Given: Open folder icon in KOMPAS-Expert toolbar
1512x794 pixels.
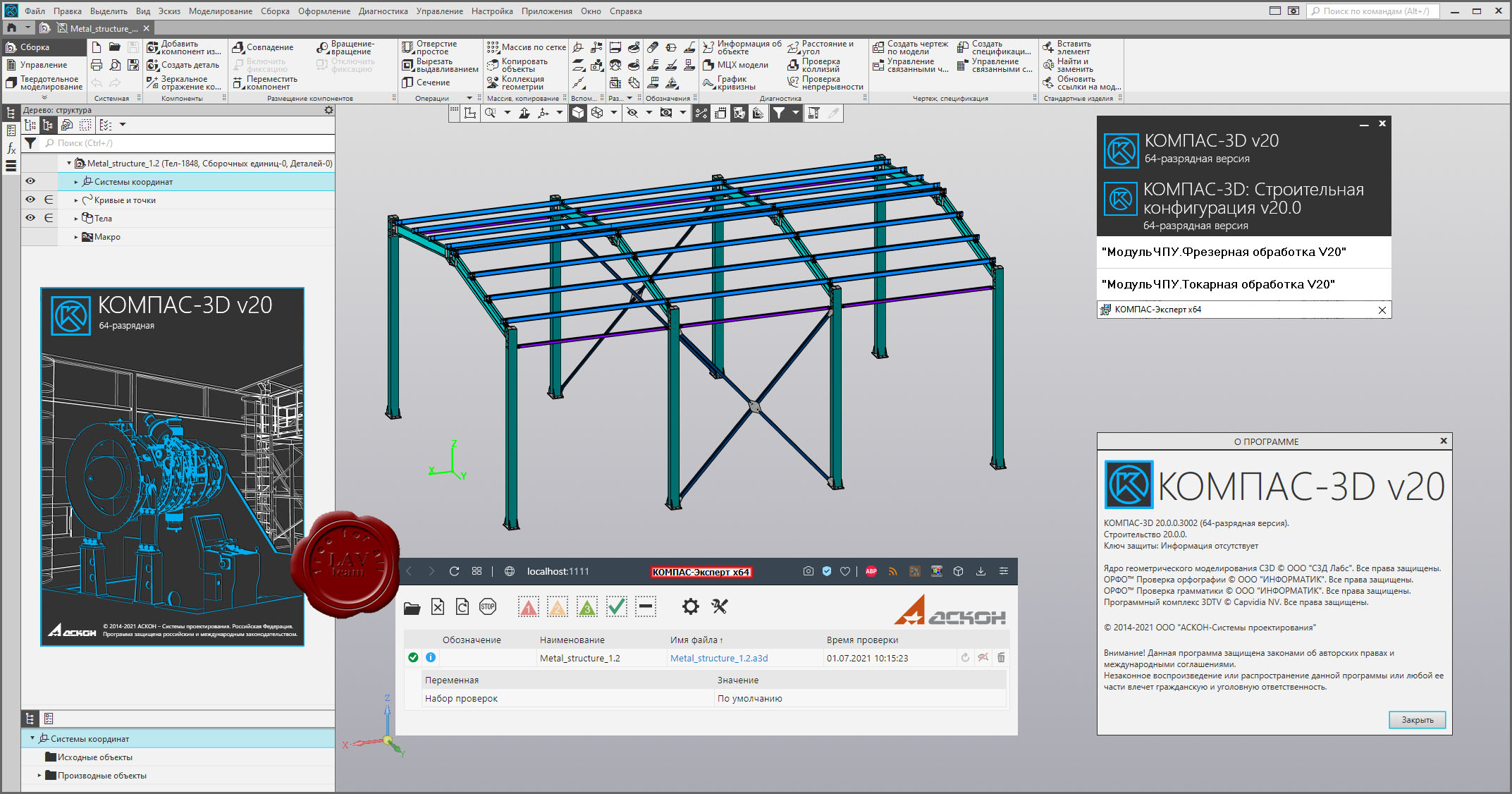Looking at the screenshot, I should [x=412, y=607].
